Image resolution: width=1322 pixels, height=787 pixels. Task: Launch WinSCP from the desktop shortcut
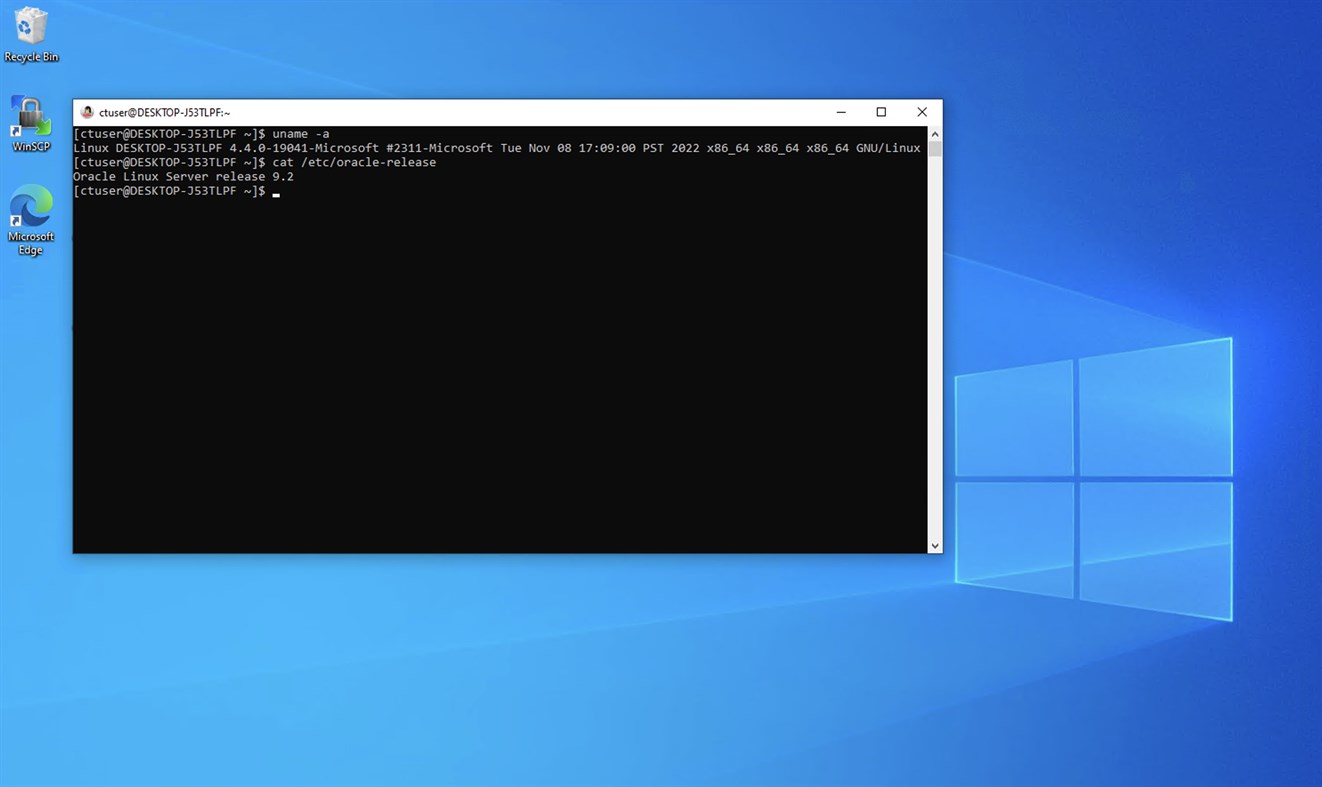pos(31,124)
